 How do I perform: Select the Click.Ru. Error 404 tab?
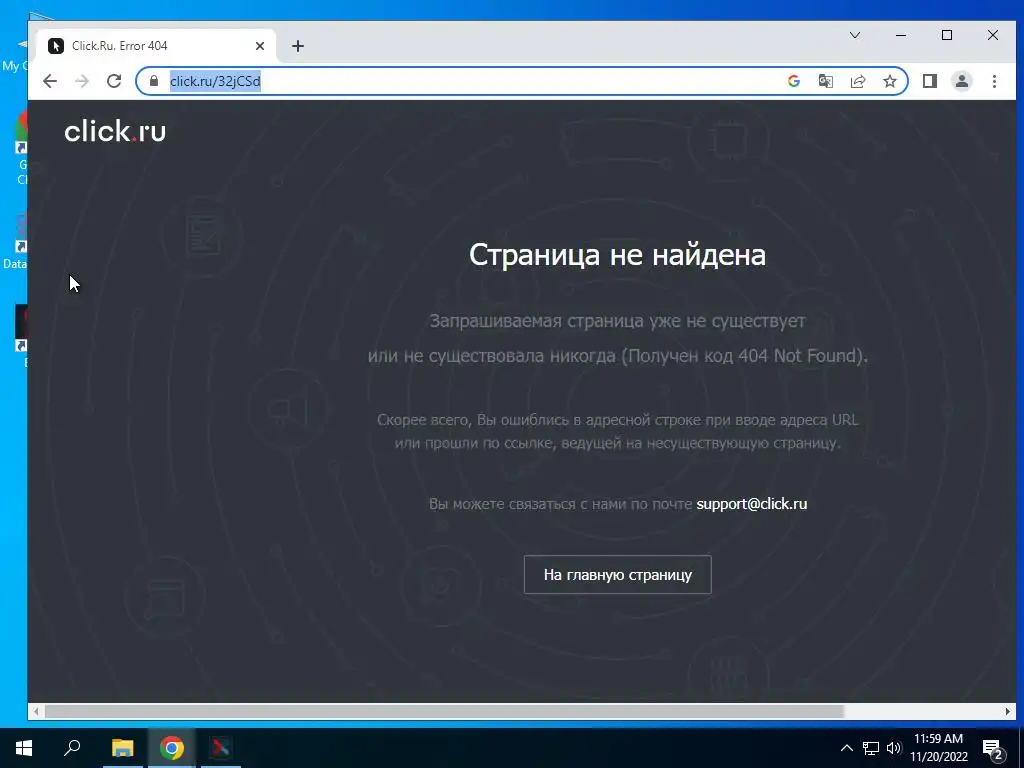point(157,46)
